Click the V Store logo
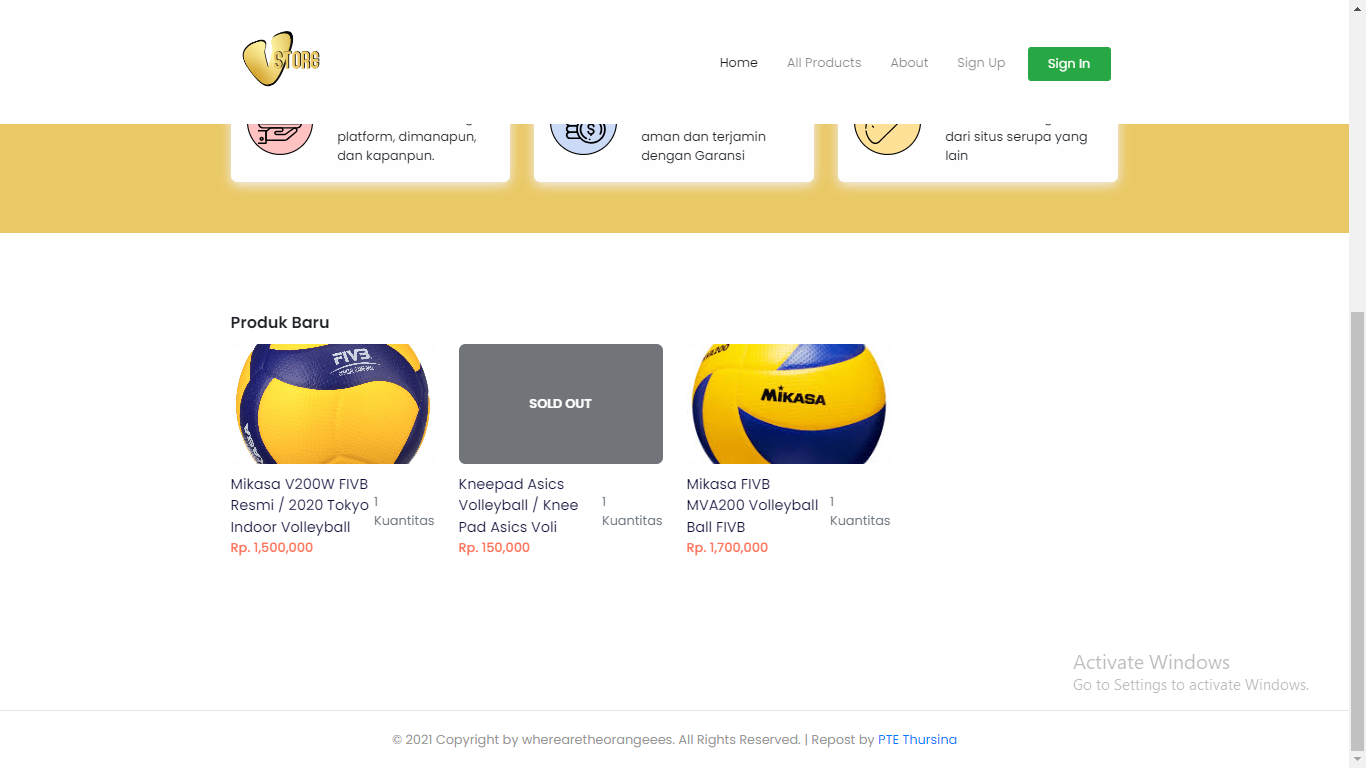1366x768 pixels. [281, 59]
